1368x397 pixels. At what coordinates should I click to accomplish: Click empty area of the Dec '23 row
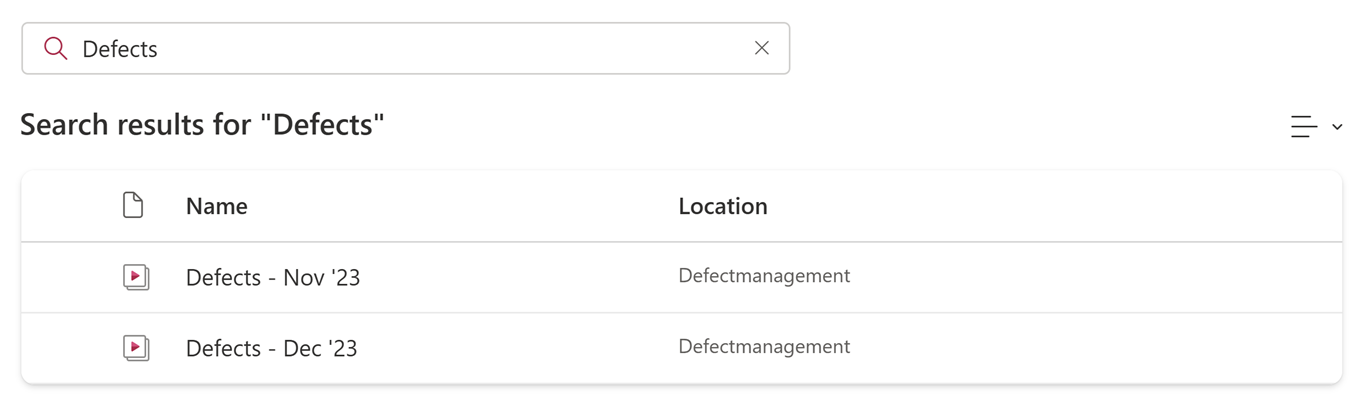1100,348
